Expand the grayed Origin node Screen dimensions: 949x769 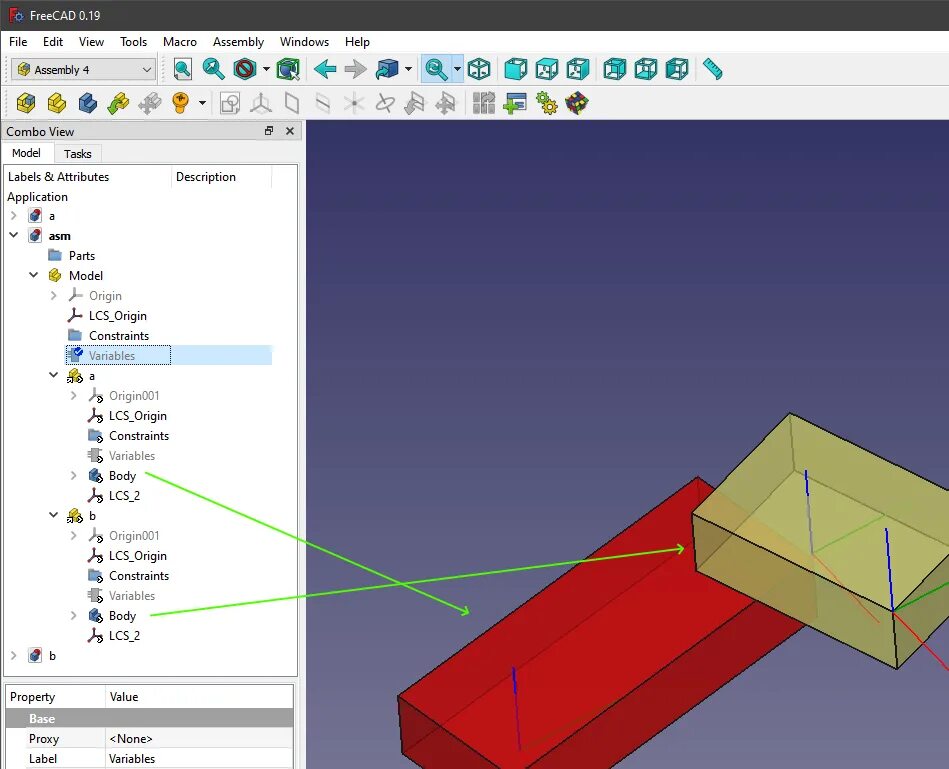[53, 295]
